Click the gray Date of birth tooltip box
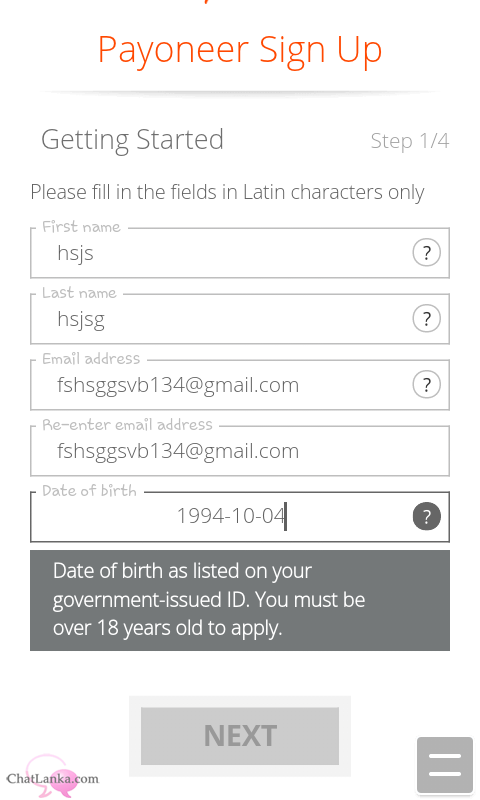 [240, 600]
